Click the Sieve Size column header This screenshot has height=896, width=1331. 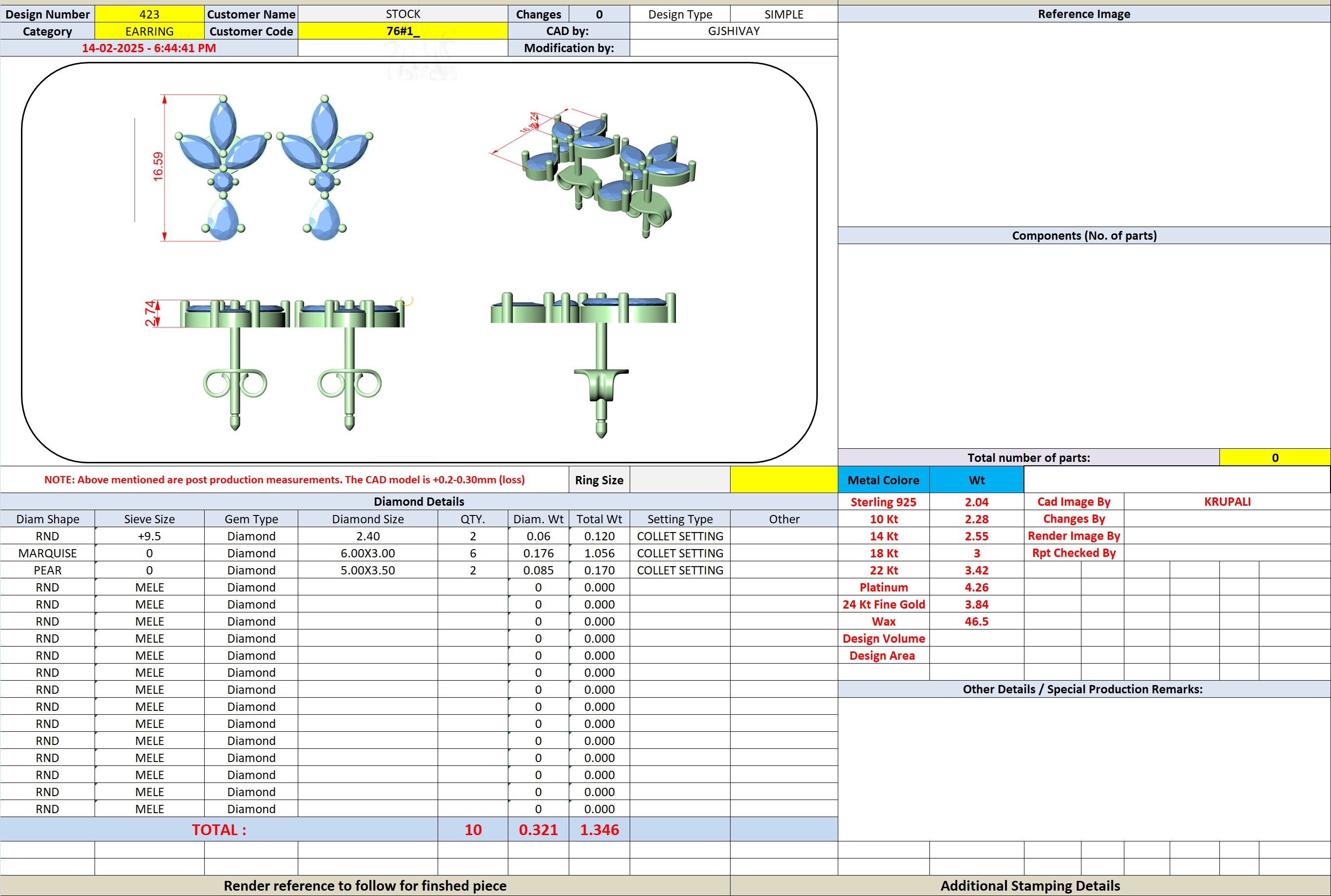[149, 519]
